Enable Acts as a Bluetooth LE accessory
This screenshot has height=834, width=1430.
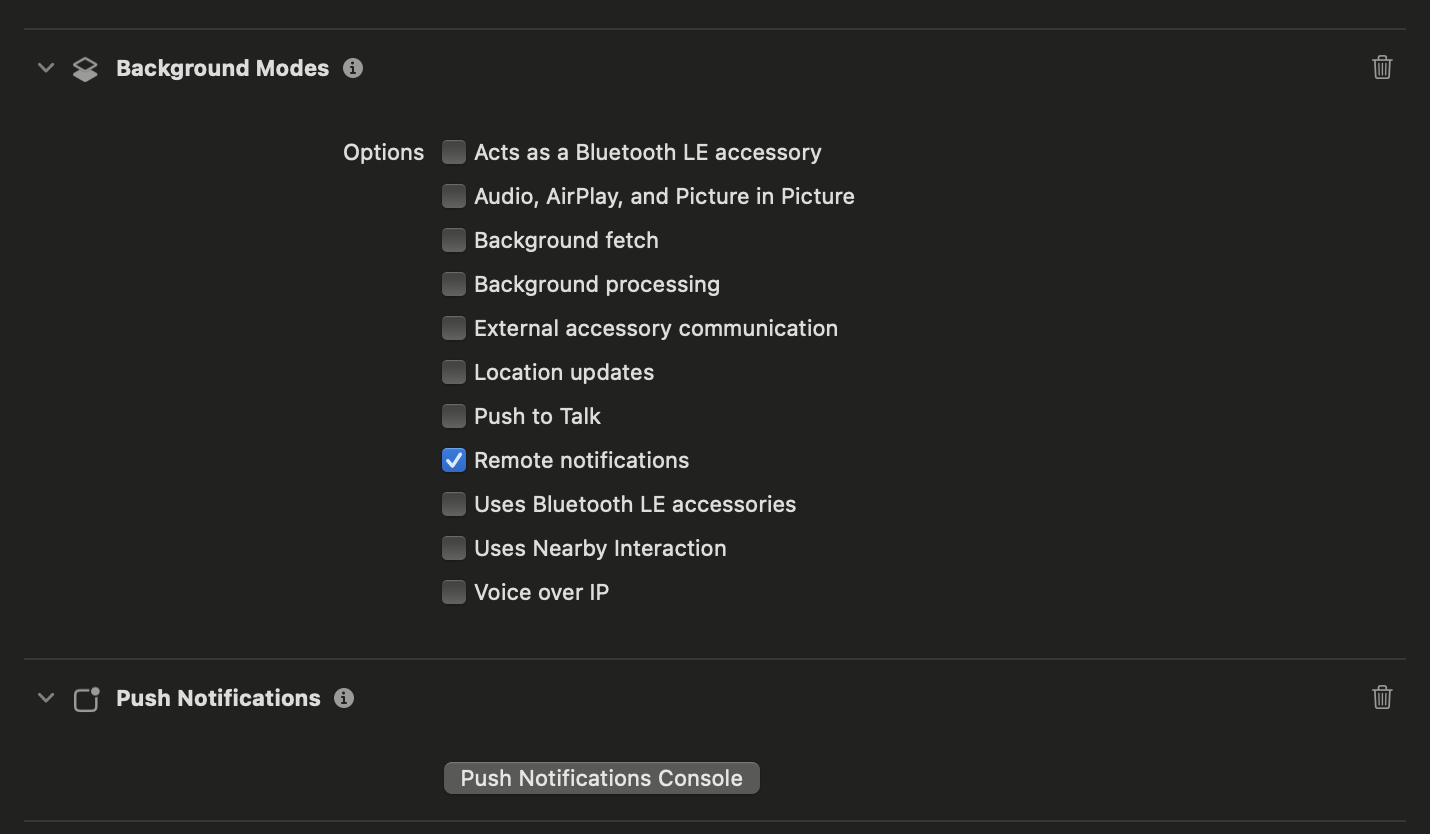pyautogui.click(x=454, y=152)
